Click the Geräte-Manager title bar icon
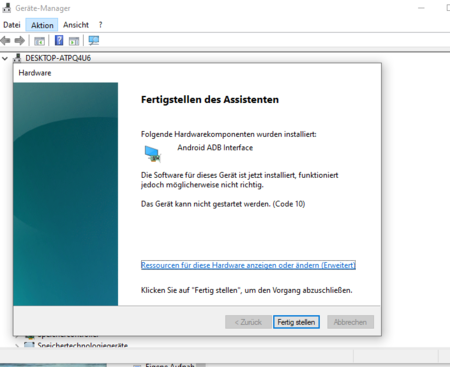 6,8
